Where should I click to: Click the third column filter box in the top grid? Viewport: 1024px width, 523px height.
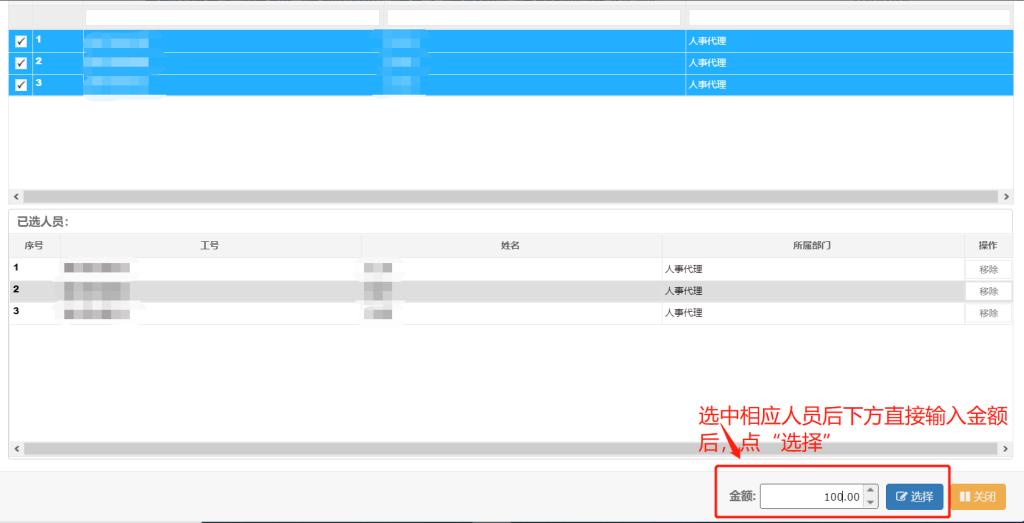tap(848, 17)
